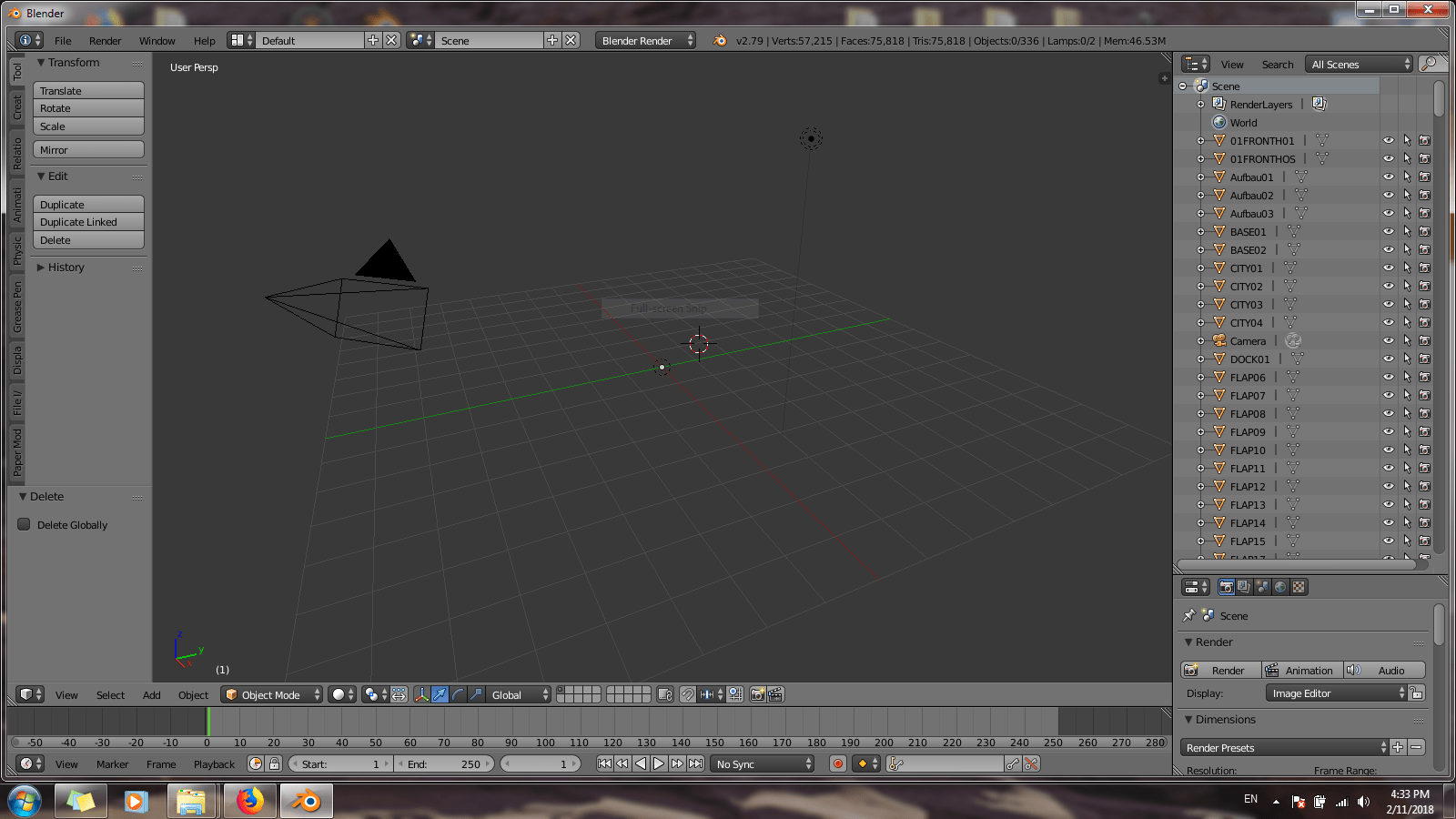Open the timeline Marker menu
Viewport: 1456px width, 819px height.
click(112, 764)
